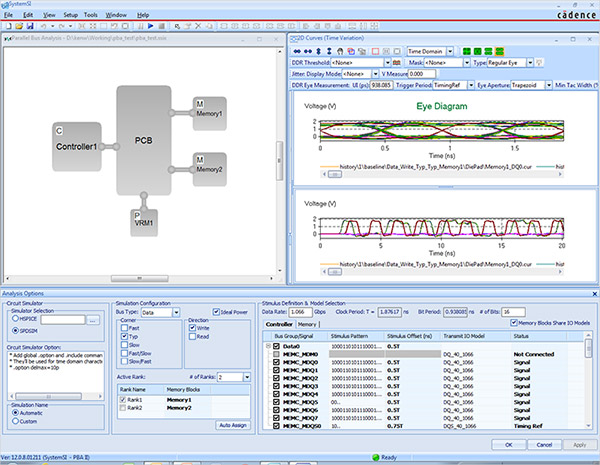Screen dimensions: 600x465
Task: Collapse the Data0 bus group
Action: click(x=268, y=346)
